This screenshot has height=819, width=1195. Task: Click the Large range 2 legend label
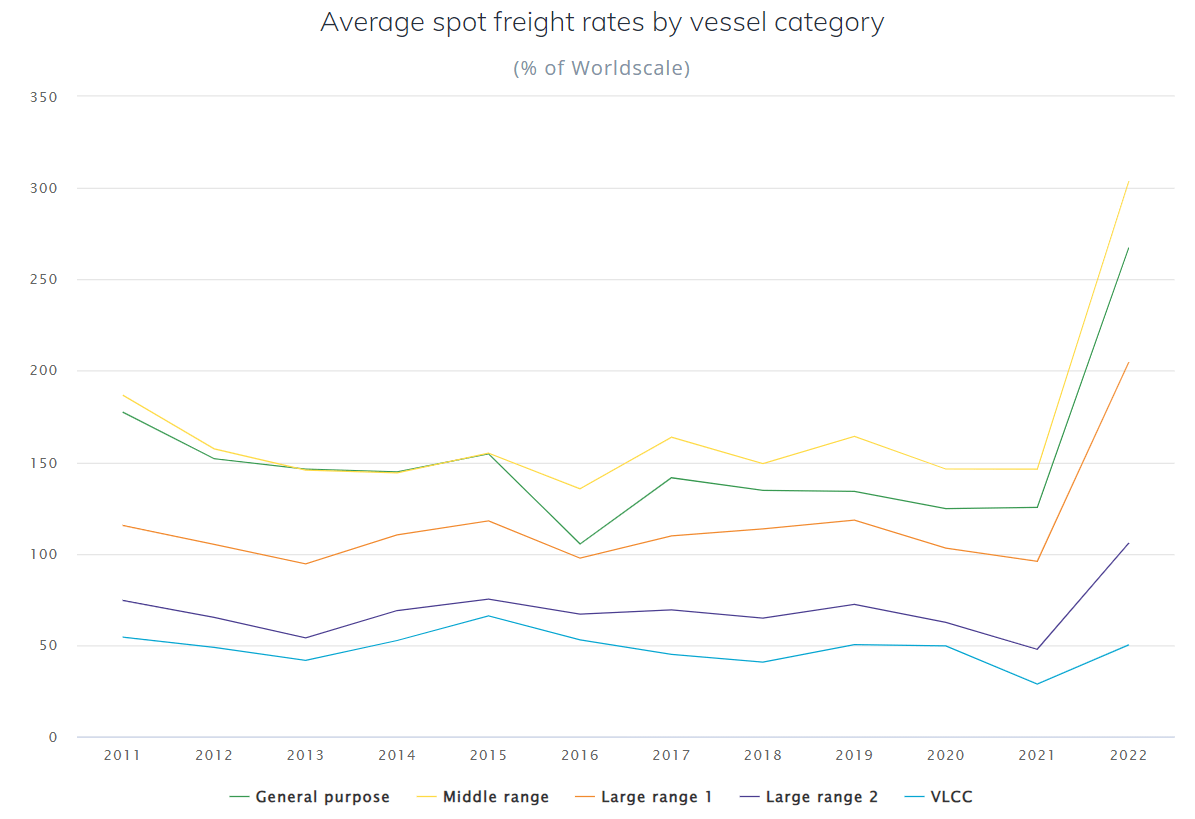[x=821, y=797]
